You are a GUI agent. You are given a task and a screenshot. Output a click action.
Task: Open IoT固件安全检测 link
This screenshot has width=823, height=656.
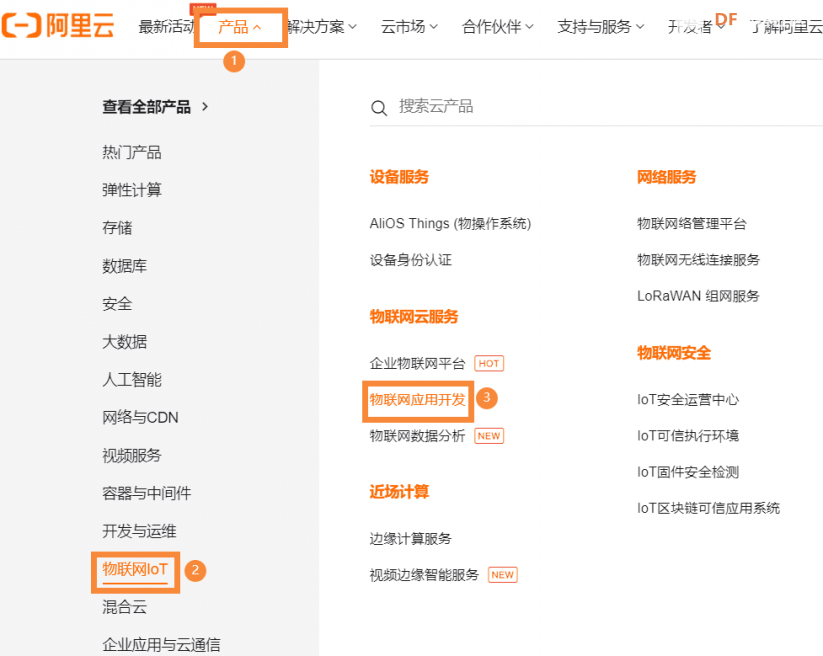(x=688, y=472)
